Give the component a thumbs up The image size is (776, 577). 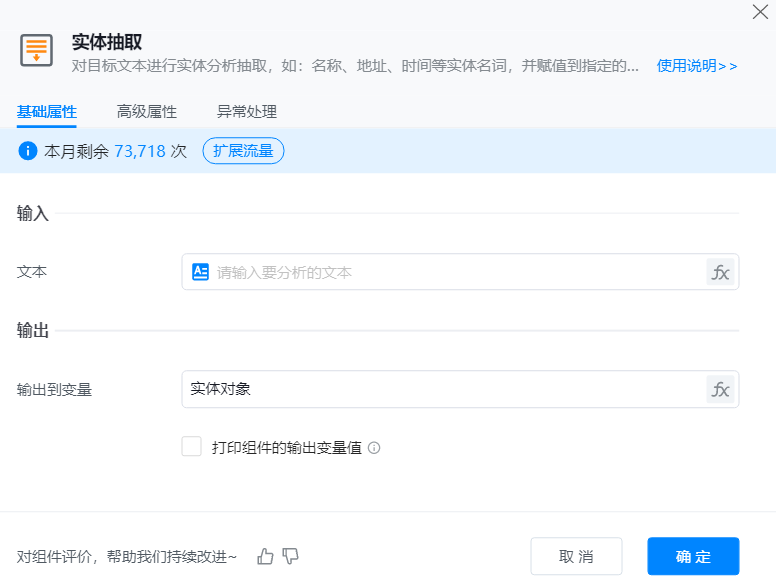[265, 556]
